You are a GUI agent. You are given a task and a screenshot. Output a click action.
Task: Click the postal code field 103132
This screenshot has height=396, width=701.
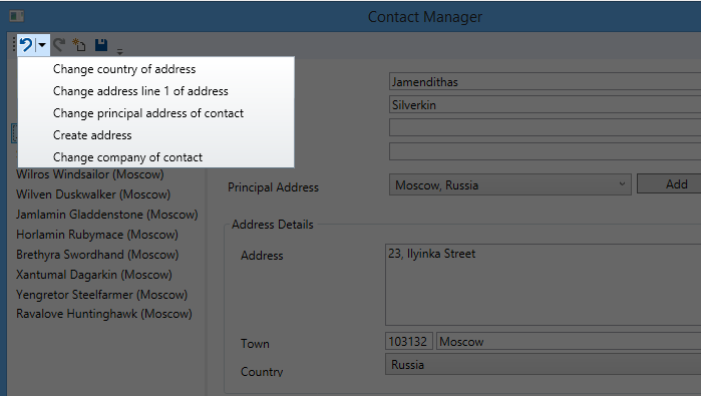pyautogui.click(x=409, y=341)
